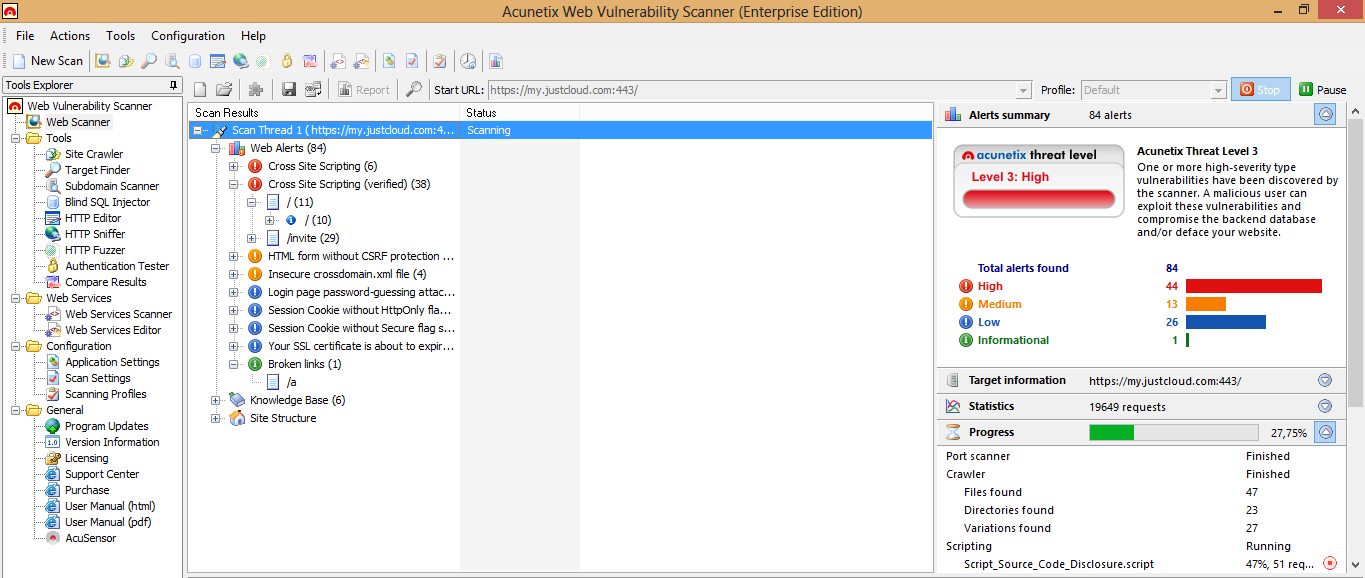Open HTTP Sniffer globe toolbar icon
Viewport: 1365px width, 578px height.
click(241, 61)
